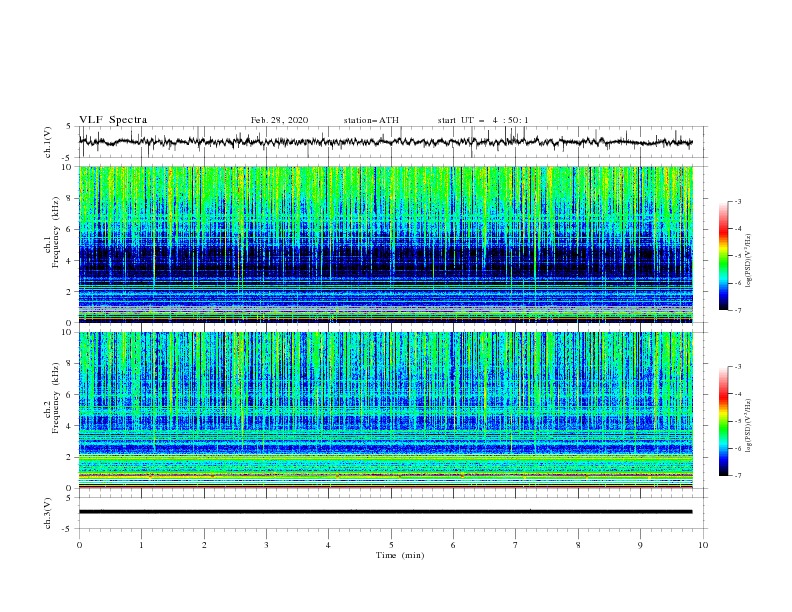Click the 6 kHz tick on ch.2 frequency axis
Image resolution: width=792 pixels, height=612 pixels.
[x=70, y=395]
